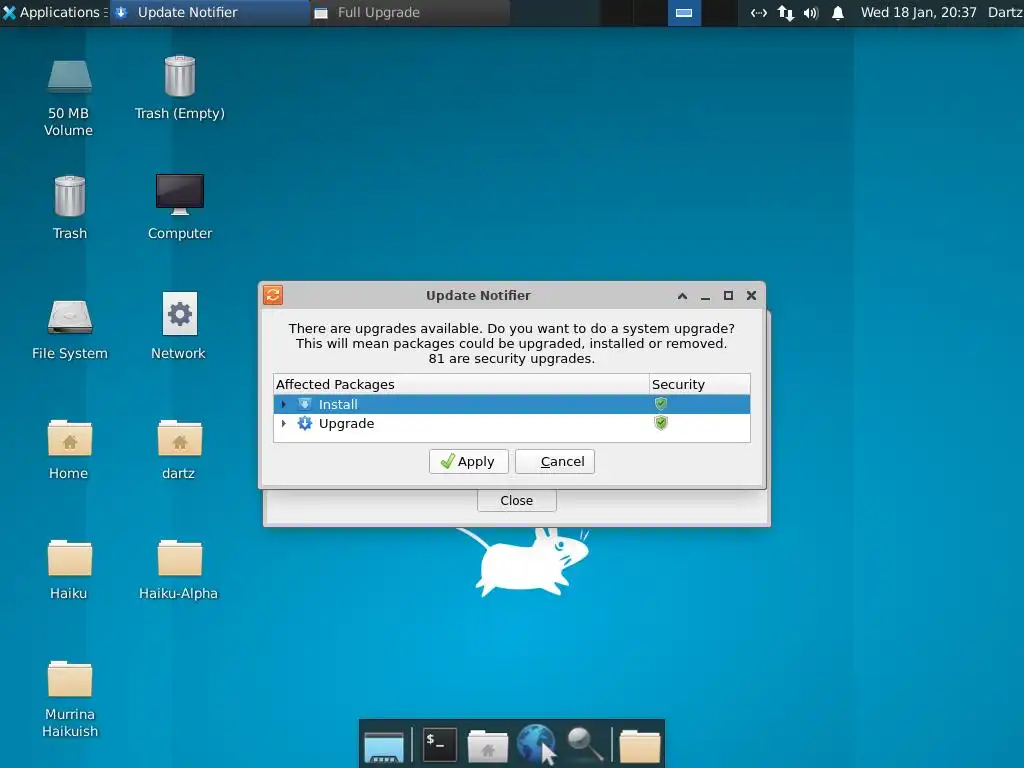Launch the web browser globe dock icon
The height and width of the screenshot is (768, 1024).
click(536, 744)
